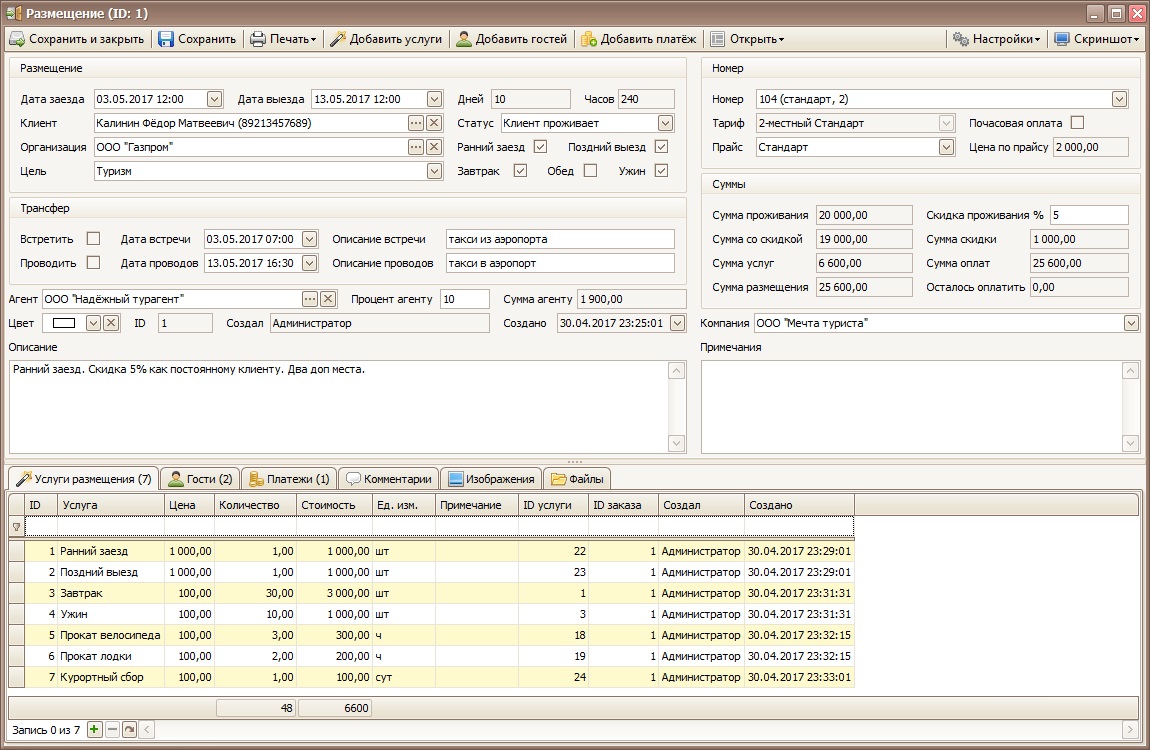Expand the Цель purpose dropdown

pos(434,171)
